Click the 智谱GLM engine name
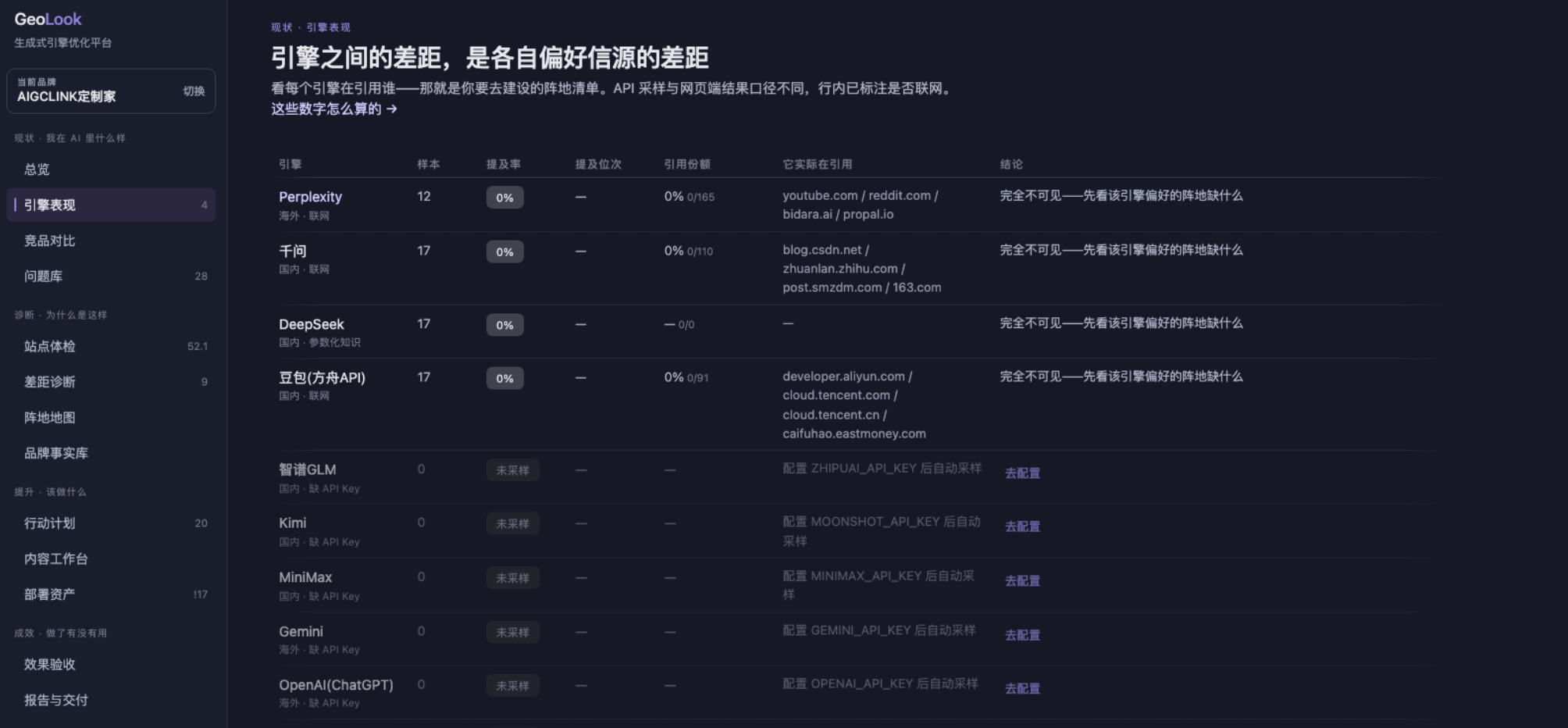The image size is (1568, 728). coord(308,469)
